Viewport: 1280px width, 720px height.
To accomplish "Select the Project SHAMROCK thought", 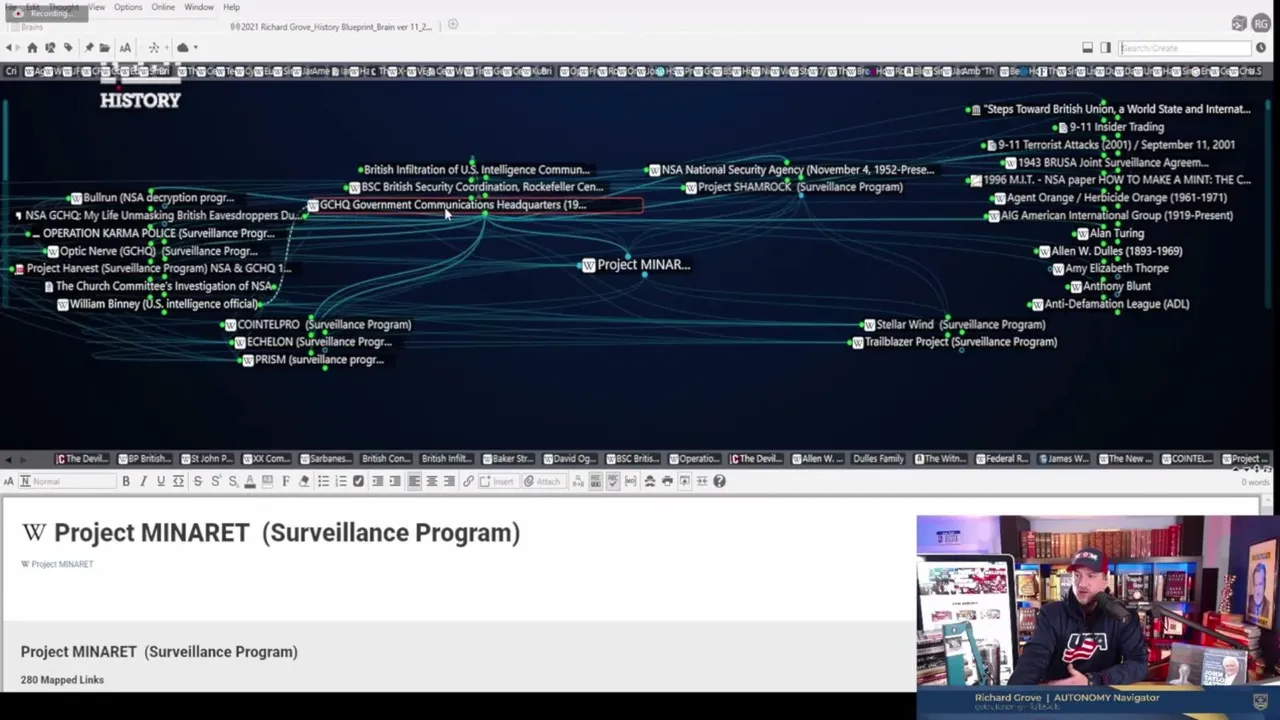I will point(793,187).
